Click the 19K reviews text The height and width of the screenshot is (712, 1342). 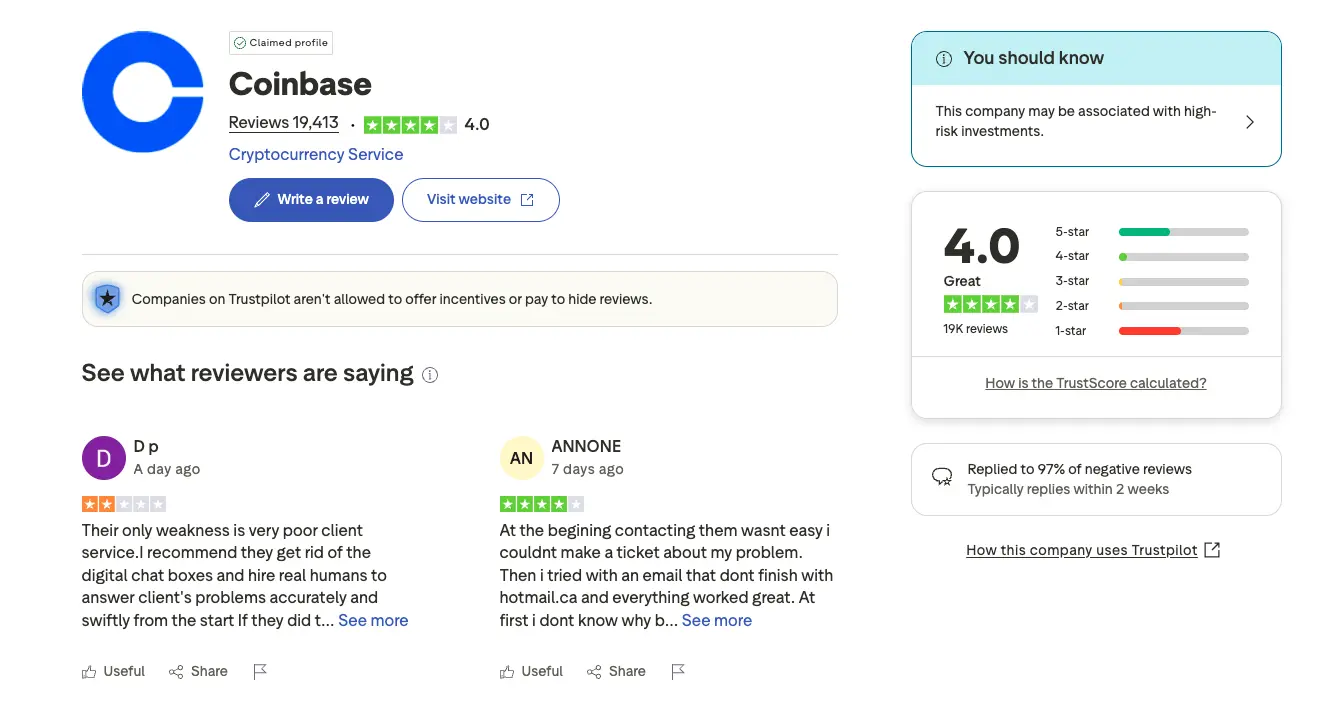pos(976,329)
